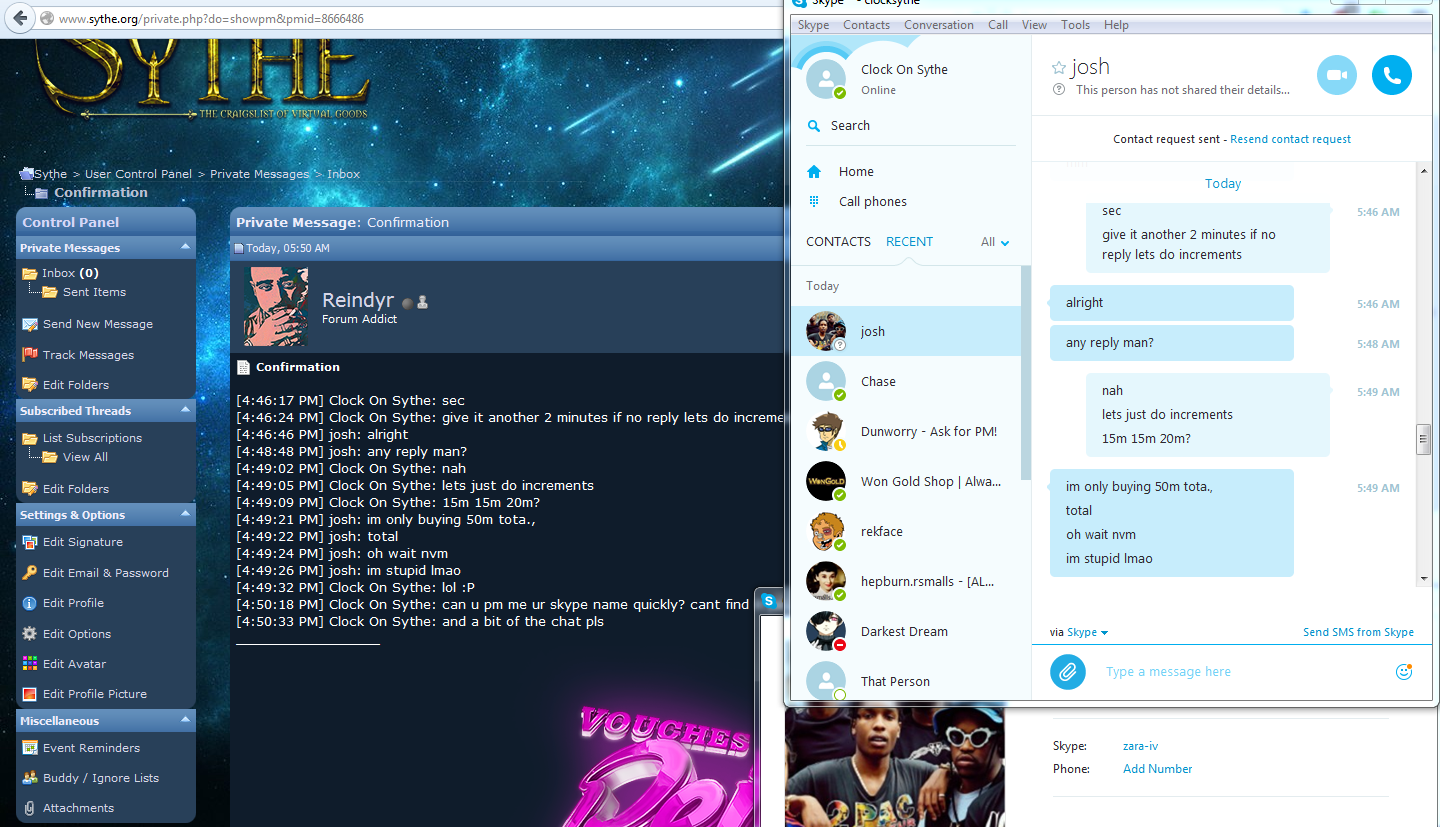Click the Skype chat scrollbar thumb

click(x=1423, y=439)
